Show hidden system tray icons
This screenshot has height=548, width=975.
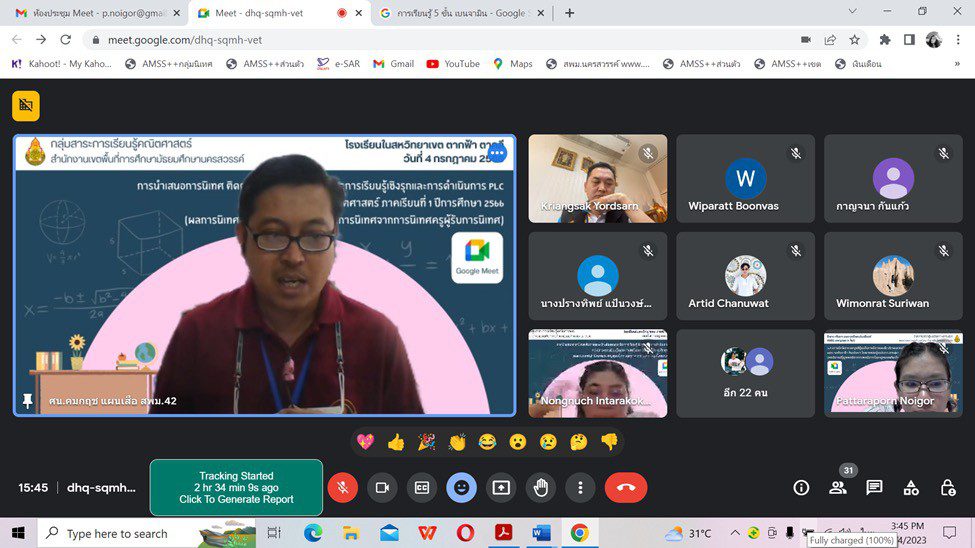tap(734, 533)
